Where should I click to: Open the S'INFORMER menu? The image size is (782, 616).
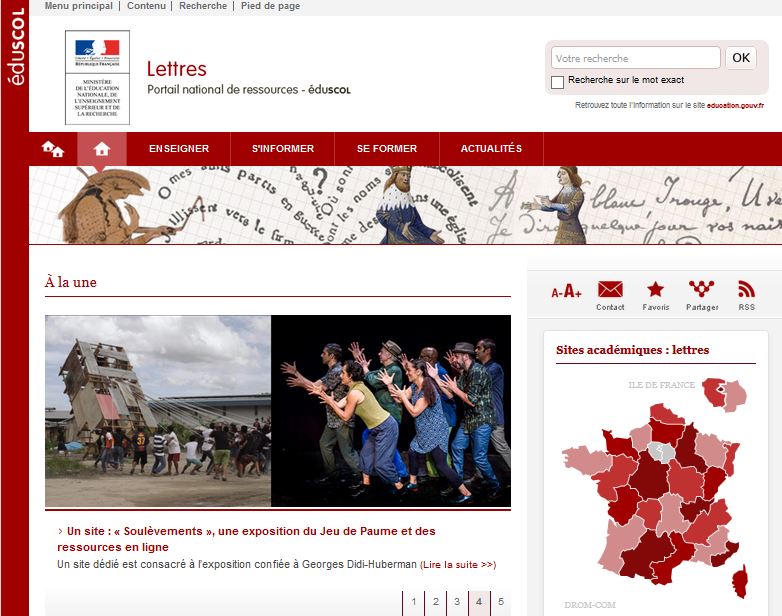coord(283,149)
